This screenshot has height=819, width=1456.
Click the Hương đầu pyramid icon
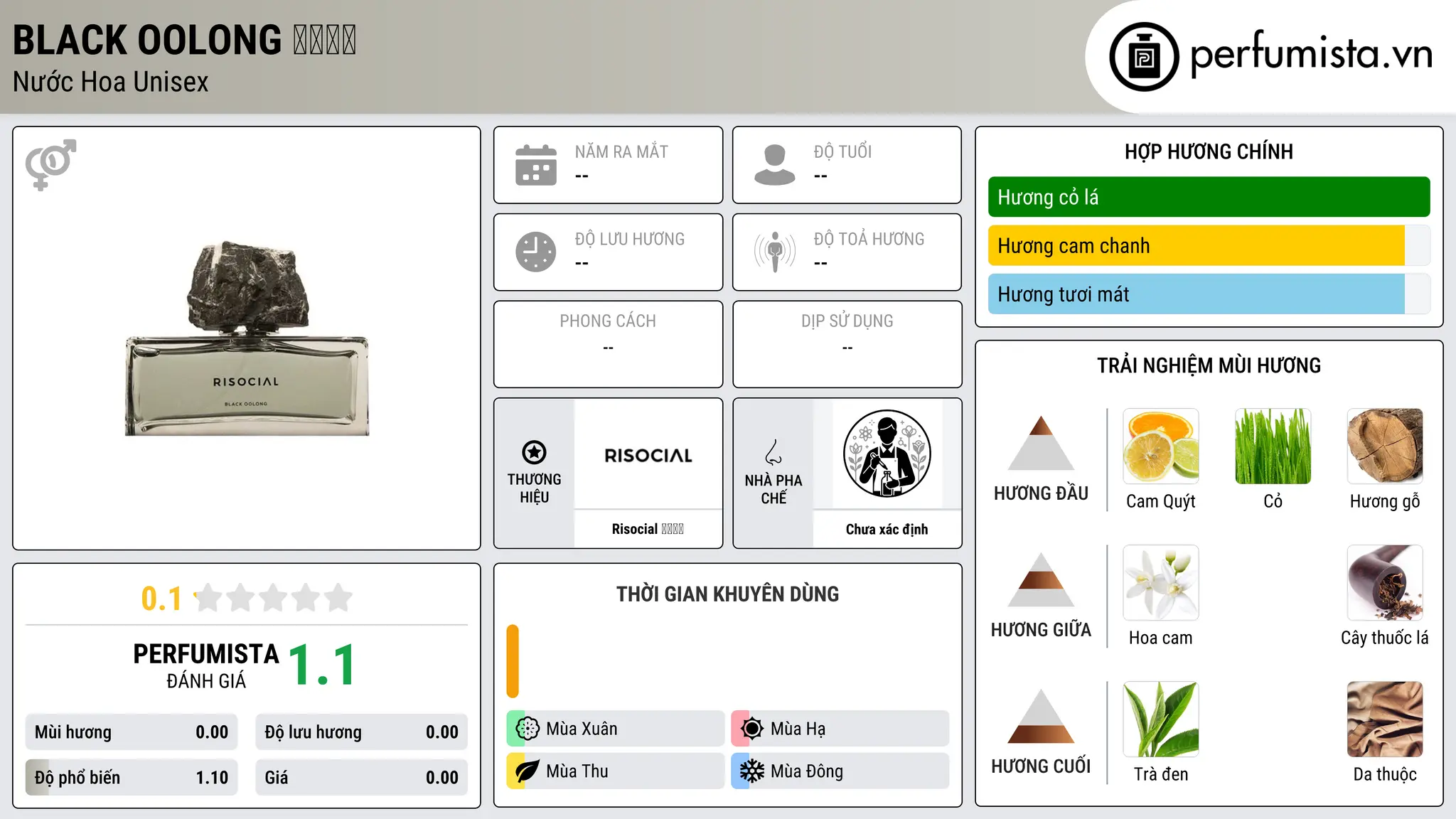1042,443
